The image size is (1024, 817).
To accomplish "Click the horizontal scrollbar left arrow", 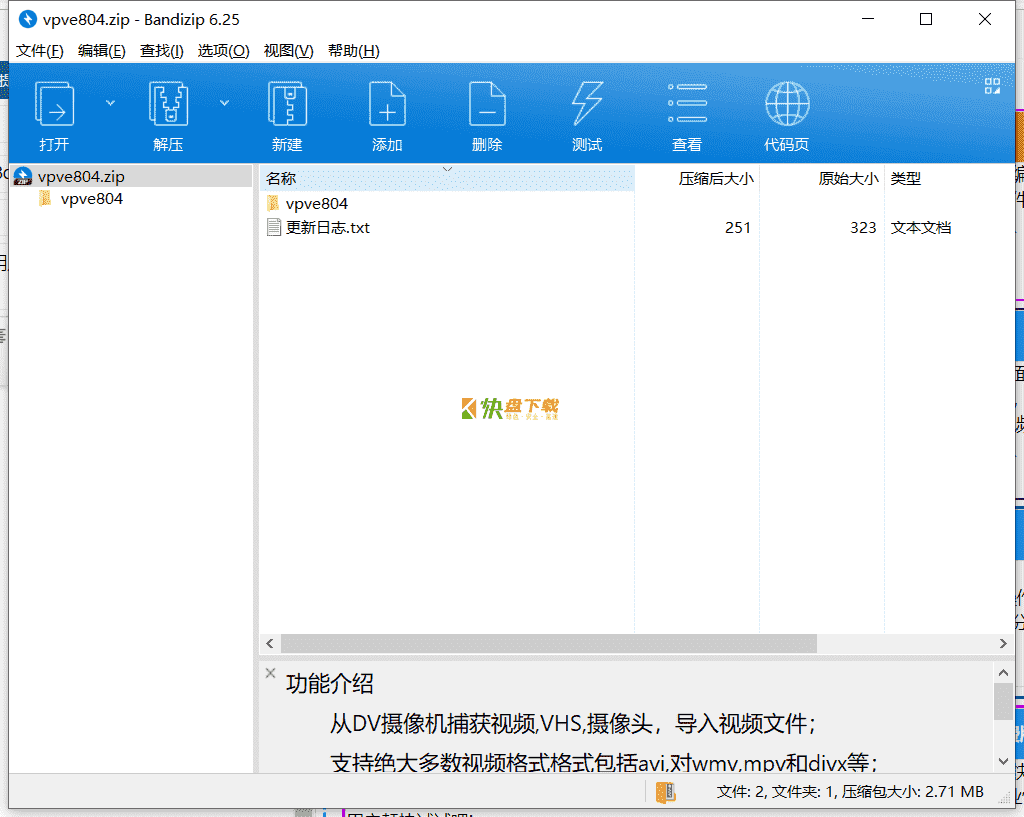I will (270, 644).
